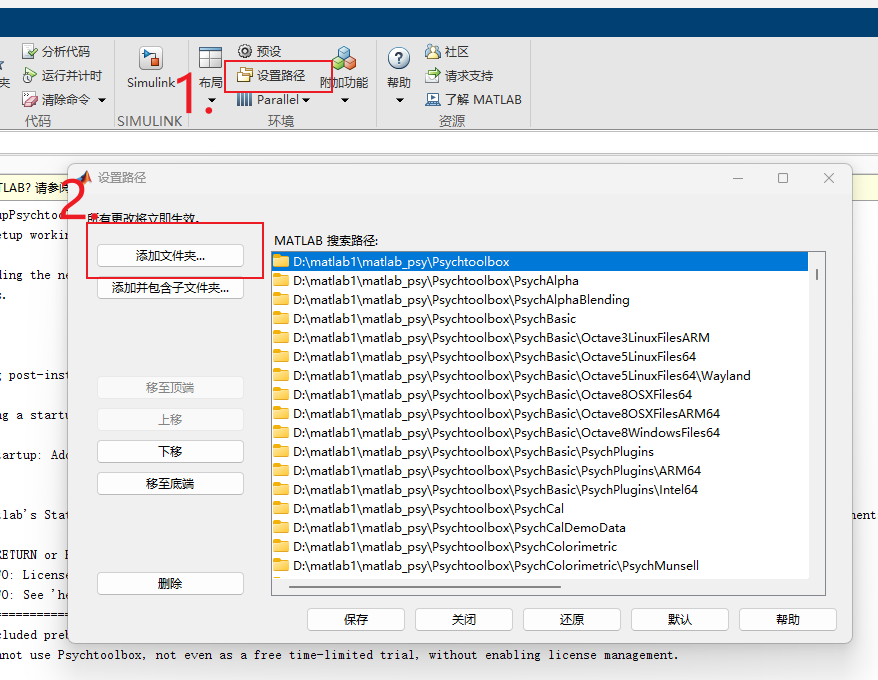878x680 pixels.
Task: Expand the Parallel dropdown menu
Action: click(x=305, y=100)
